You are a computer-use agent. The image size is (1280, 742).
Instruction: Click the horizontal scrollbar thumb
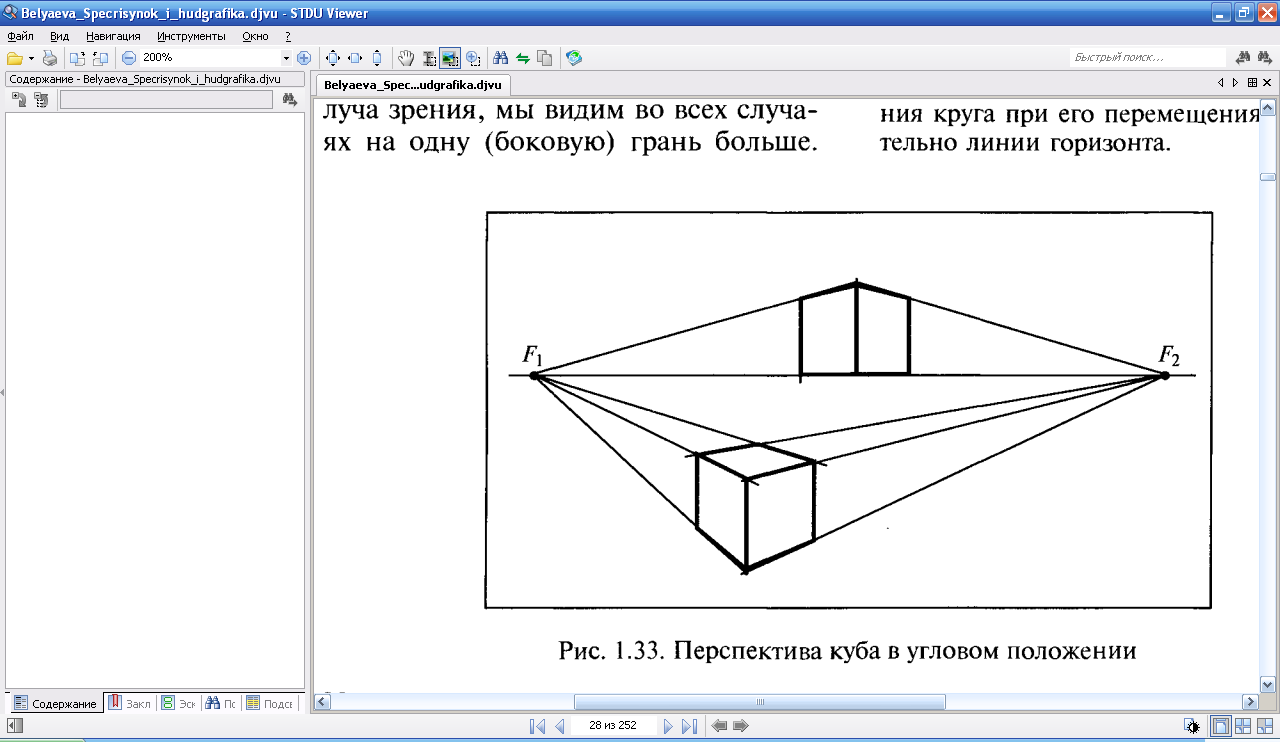point(759,702)
